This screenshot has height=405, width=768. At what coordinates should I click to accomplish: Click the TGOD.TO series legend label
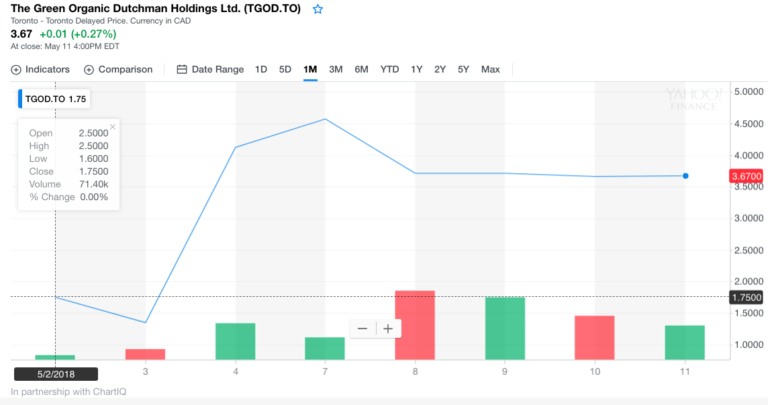pos(52,100)
